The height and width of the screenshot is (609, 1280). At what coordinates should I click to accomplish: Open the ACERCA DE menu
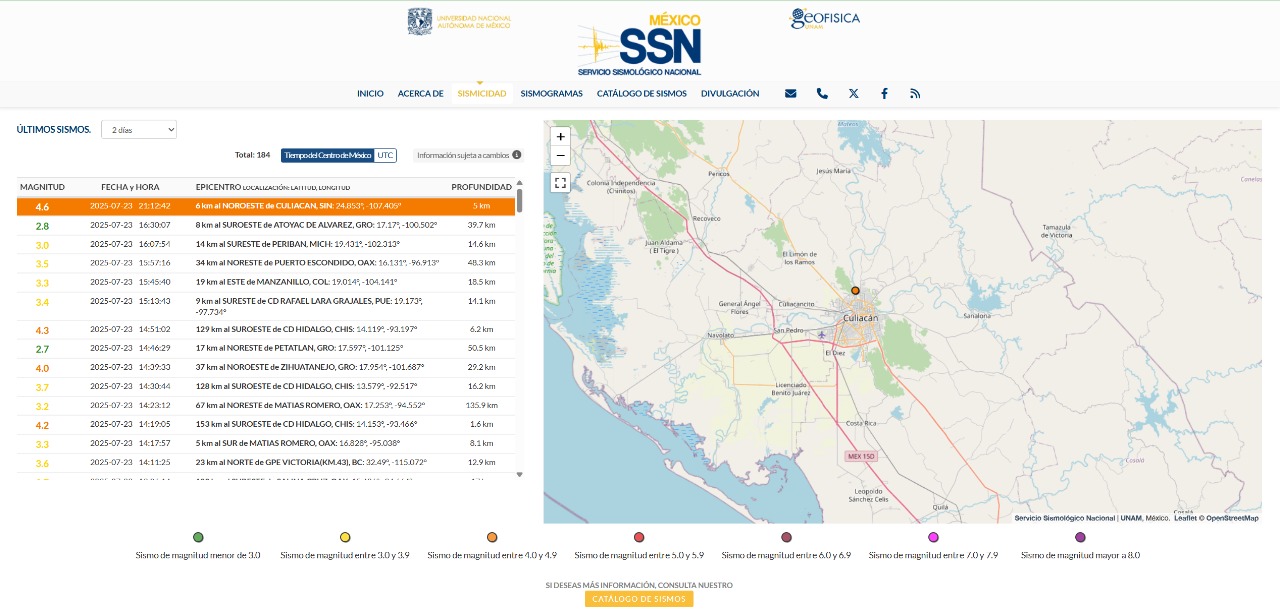420,93
